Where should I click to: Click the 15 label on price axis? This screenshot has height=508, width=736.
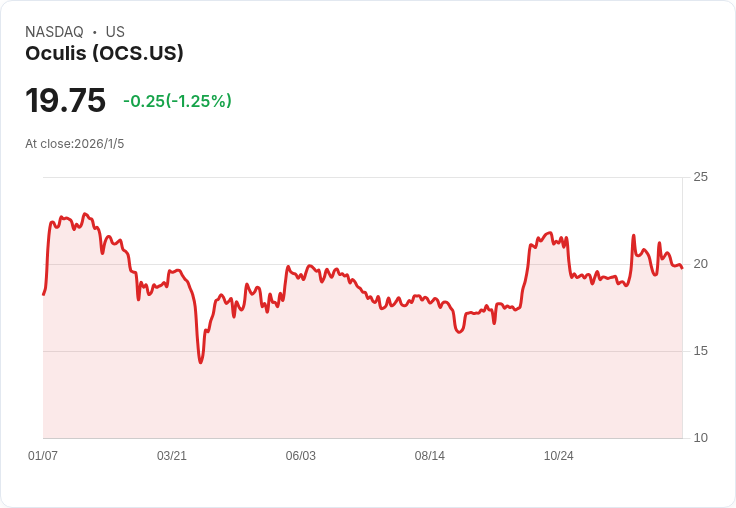click(700, 351)
